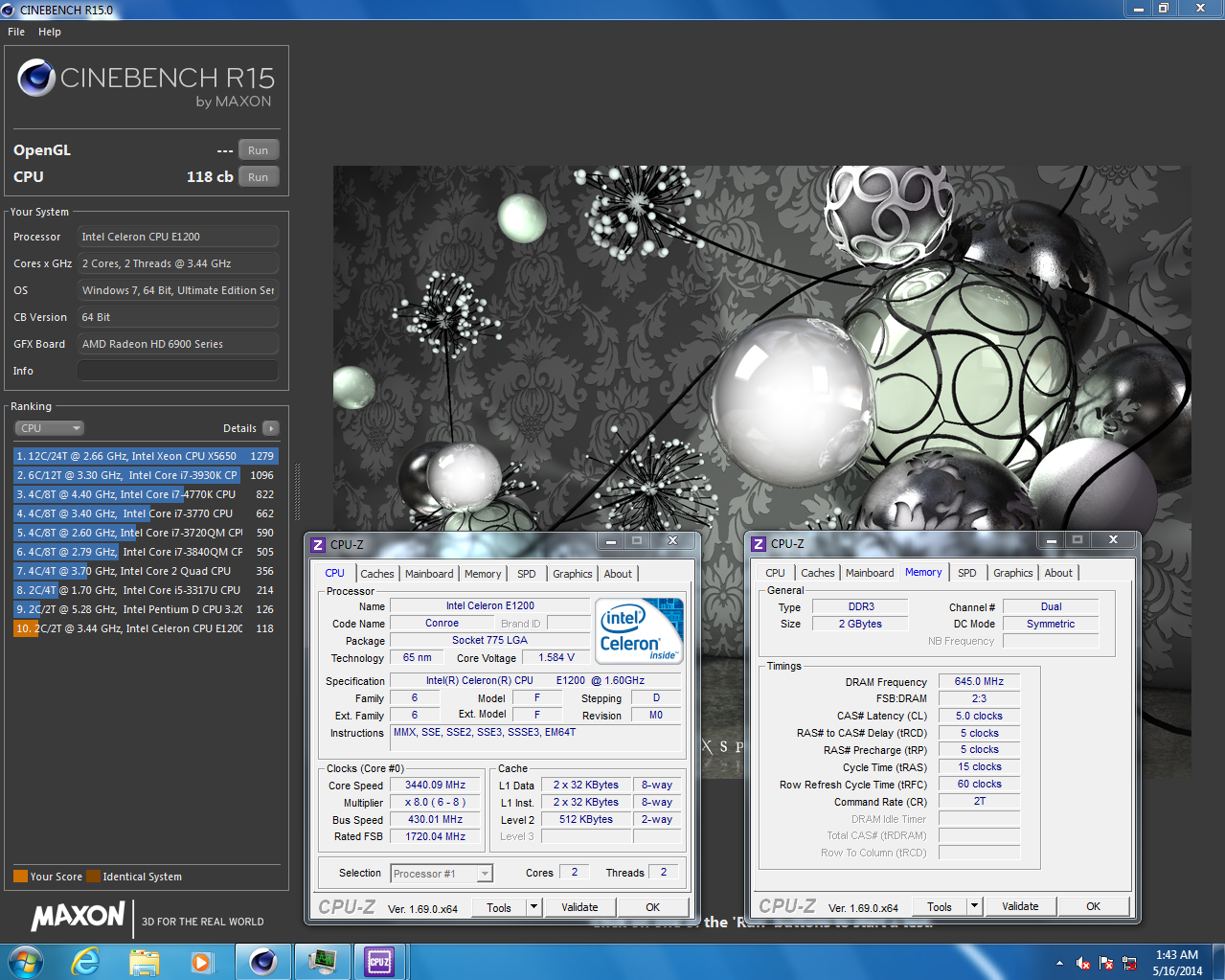The image size is (1225, 980).
Task: Switch to Caches tab in right CPU-Z window
Action: click(x=818, y=573)
